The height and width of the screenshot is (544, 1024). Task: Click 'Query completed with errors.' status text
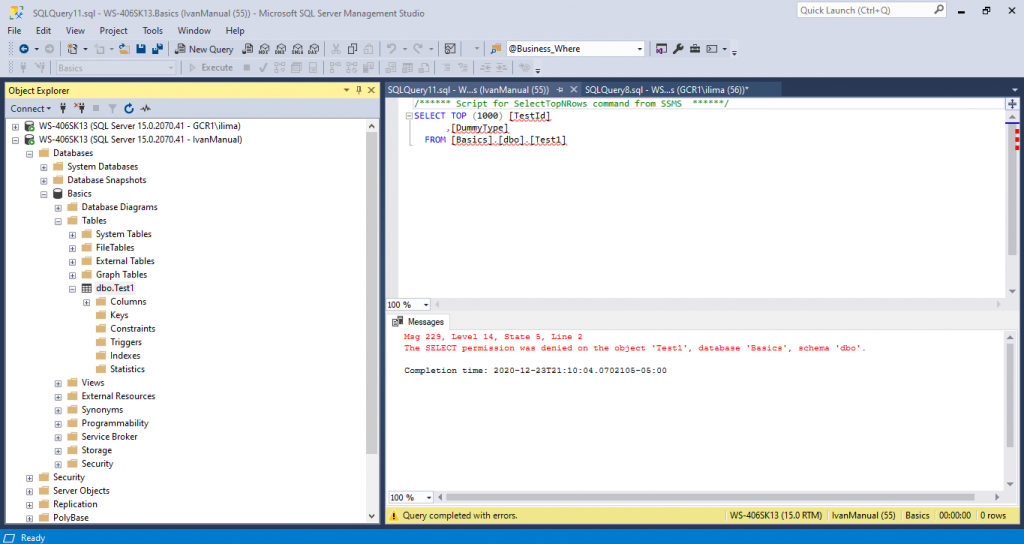(460, 516)
